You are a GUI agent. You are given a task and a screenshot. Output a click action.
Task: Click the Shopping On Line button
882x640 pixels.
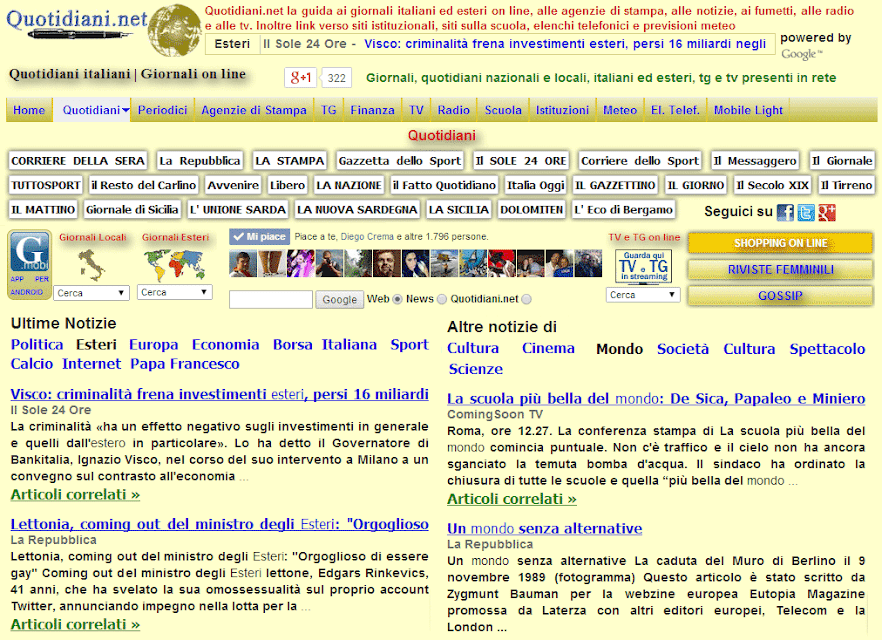click(x=781, y=243)
